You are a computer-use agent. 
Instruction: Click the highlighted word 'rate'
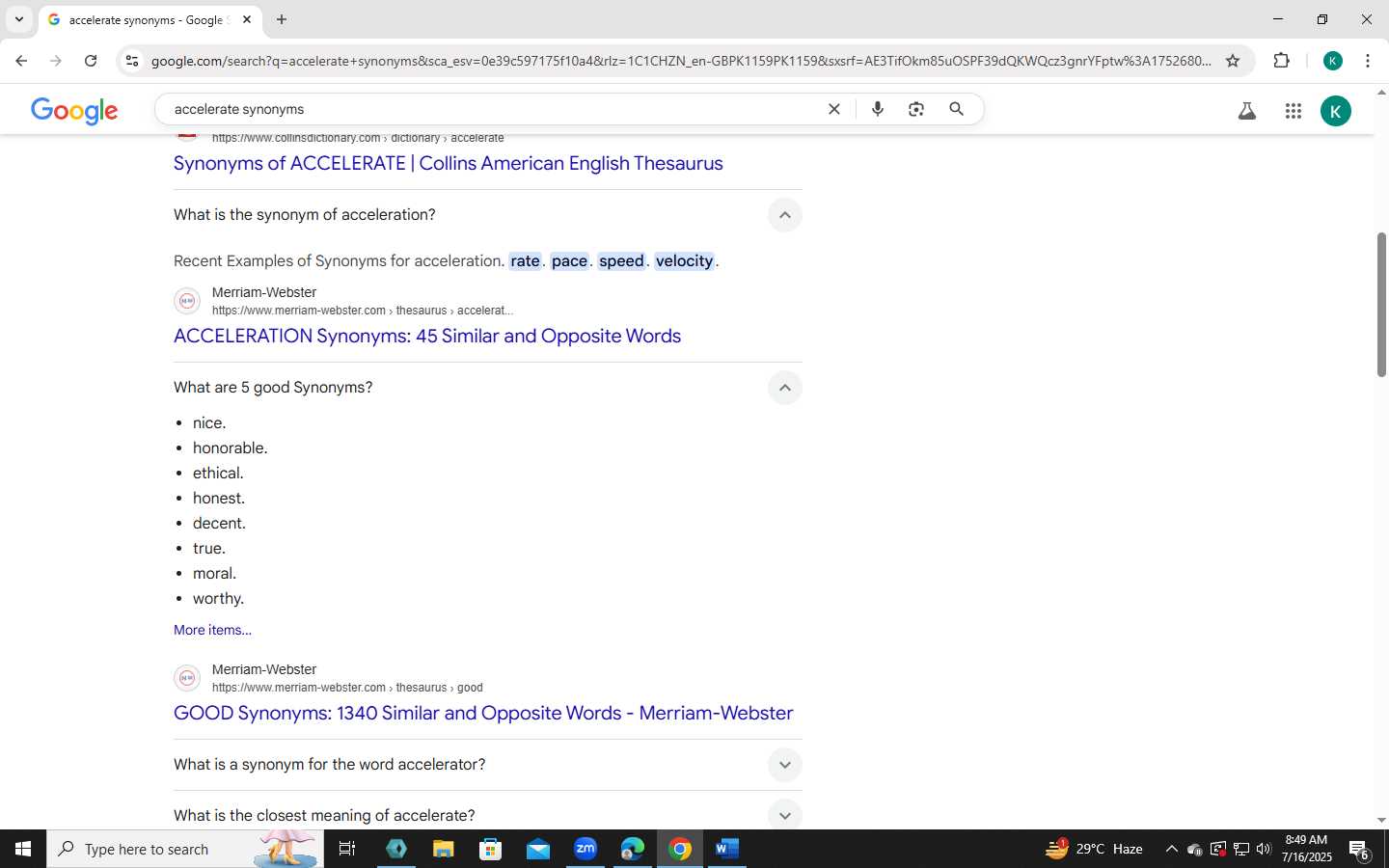[x=525, y=261]
